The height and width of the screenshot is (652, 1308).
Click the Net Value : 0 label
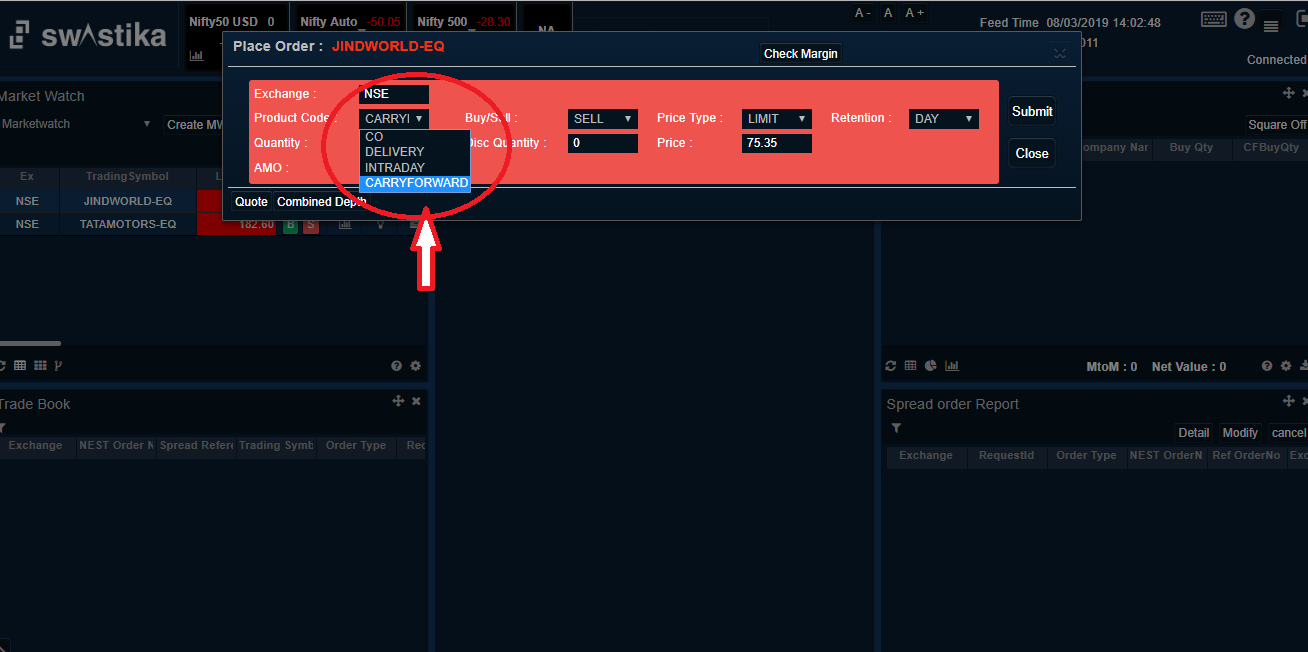[x=1189, y=367]
